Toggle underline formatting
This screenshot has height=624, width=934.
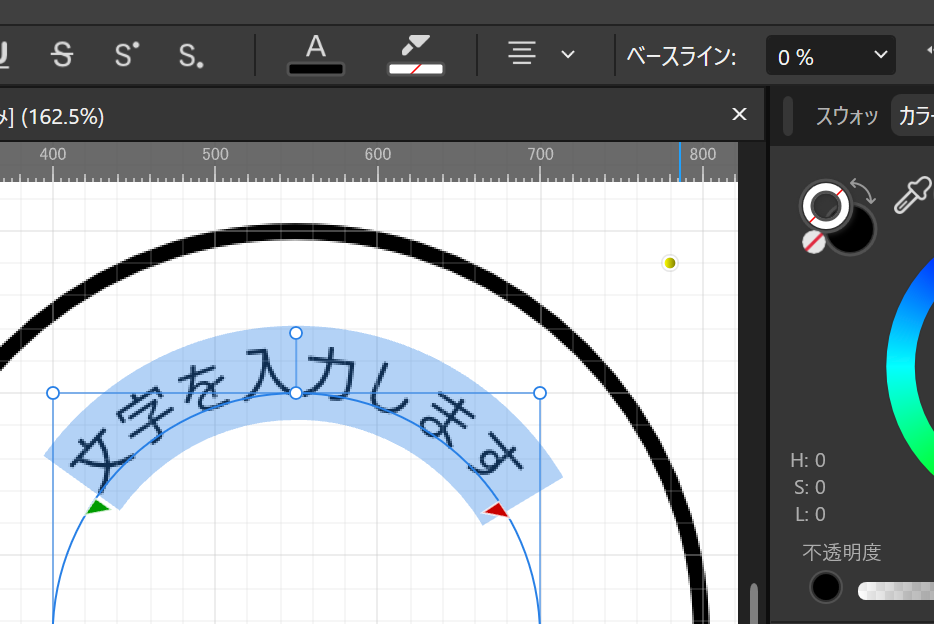tap(4, 55)
